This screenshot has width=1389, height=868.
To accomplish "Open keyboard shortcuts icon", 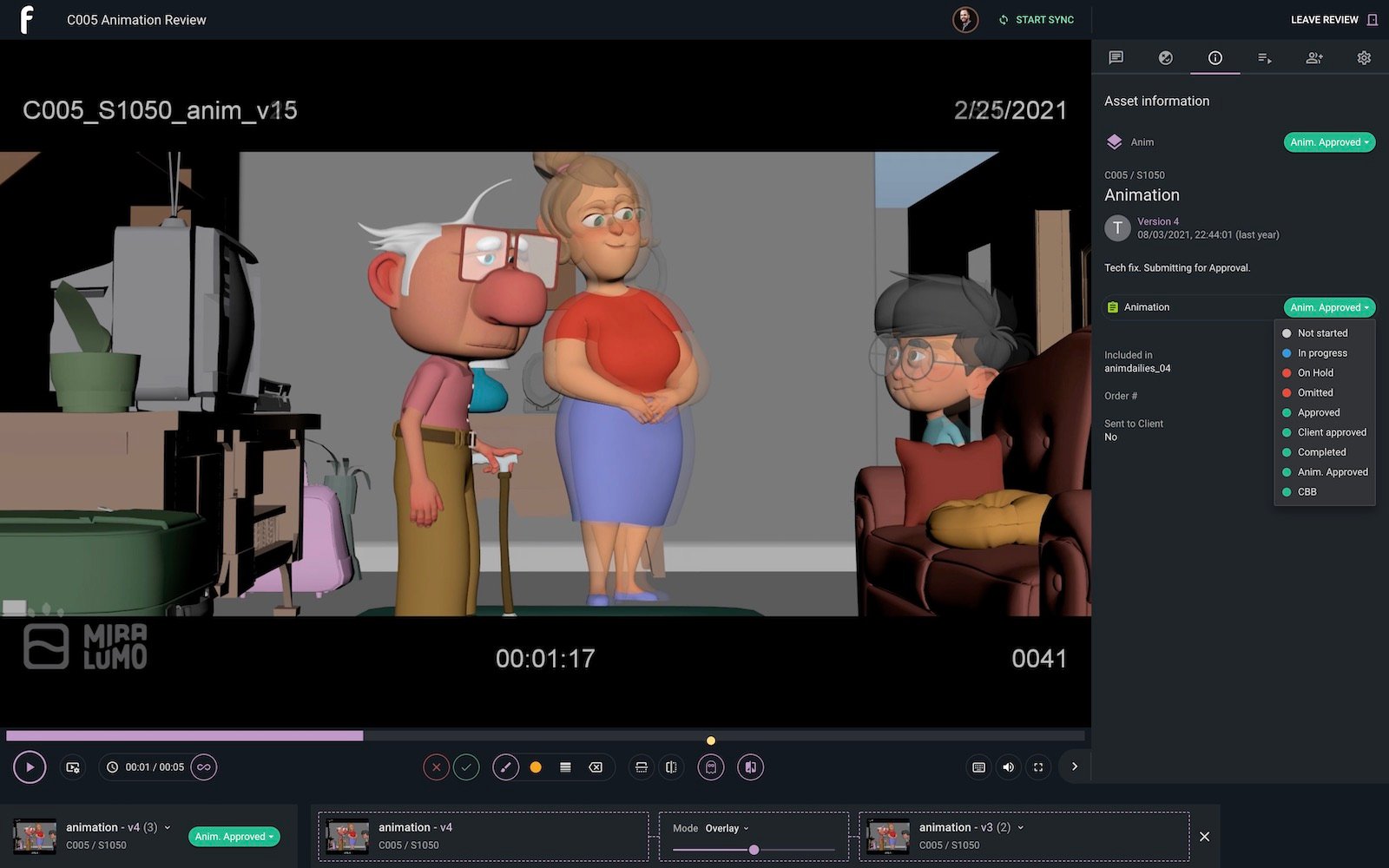I will tap(978, 767).
